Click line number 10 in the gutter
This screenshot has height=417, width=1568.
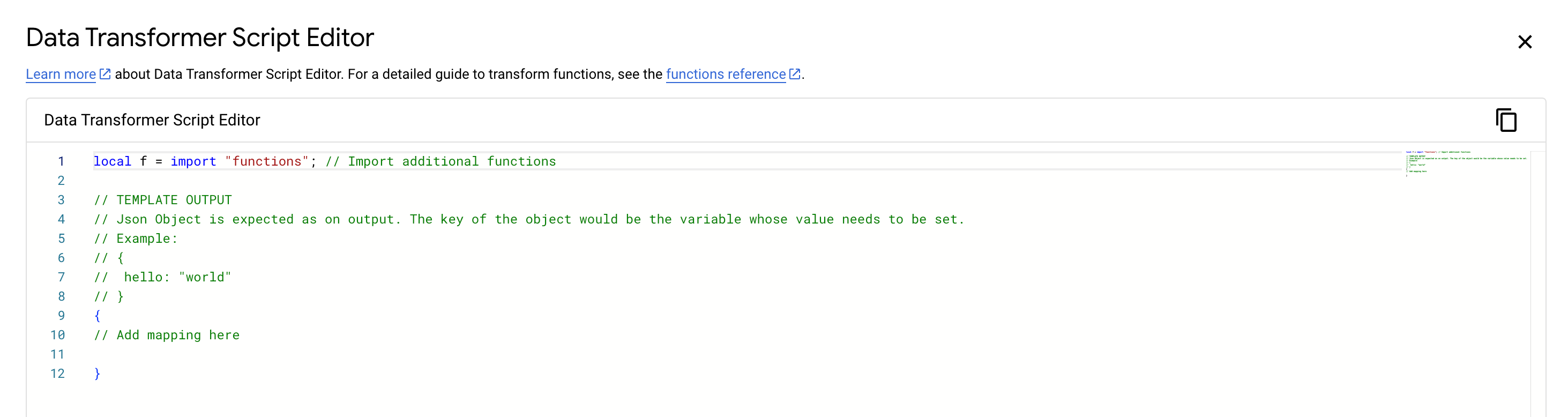(x=58, y=334)
